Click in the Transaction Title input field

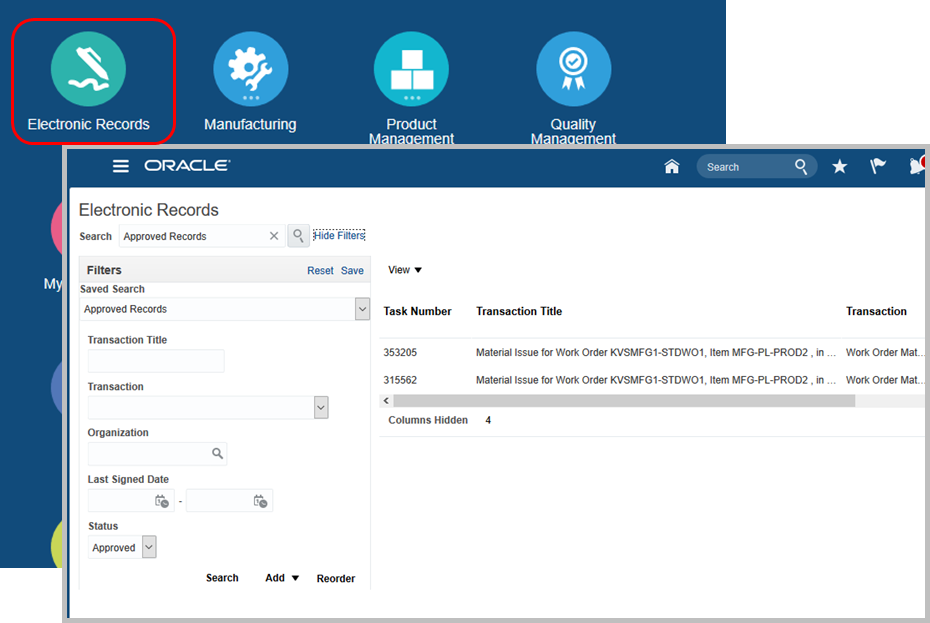coord(156,361)
